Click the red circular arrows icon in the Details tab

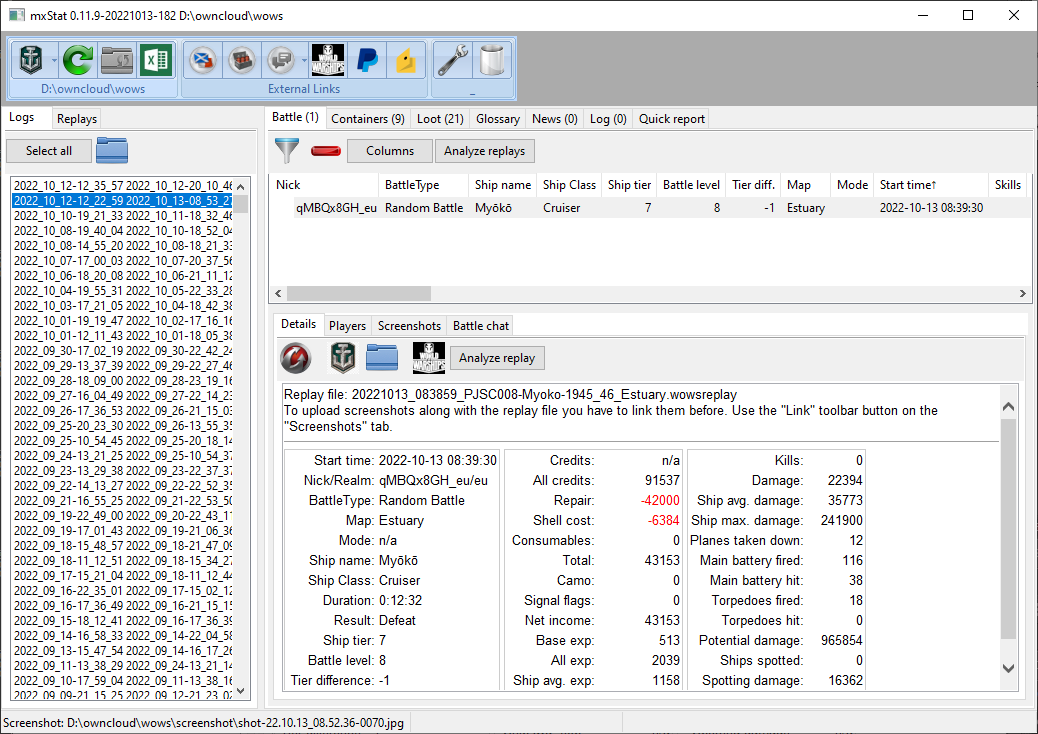click(295, 358)
